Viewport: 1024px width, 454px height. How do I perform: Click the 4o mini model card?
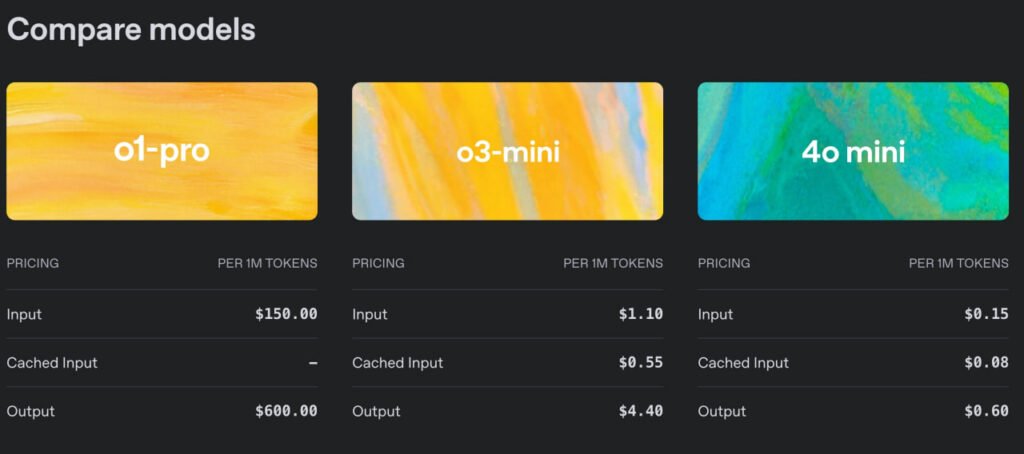point(853,151)
